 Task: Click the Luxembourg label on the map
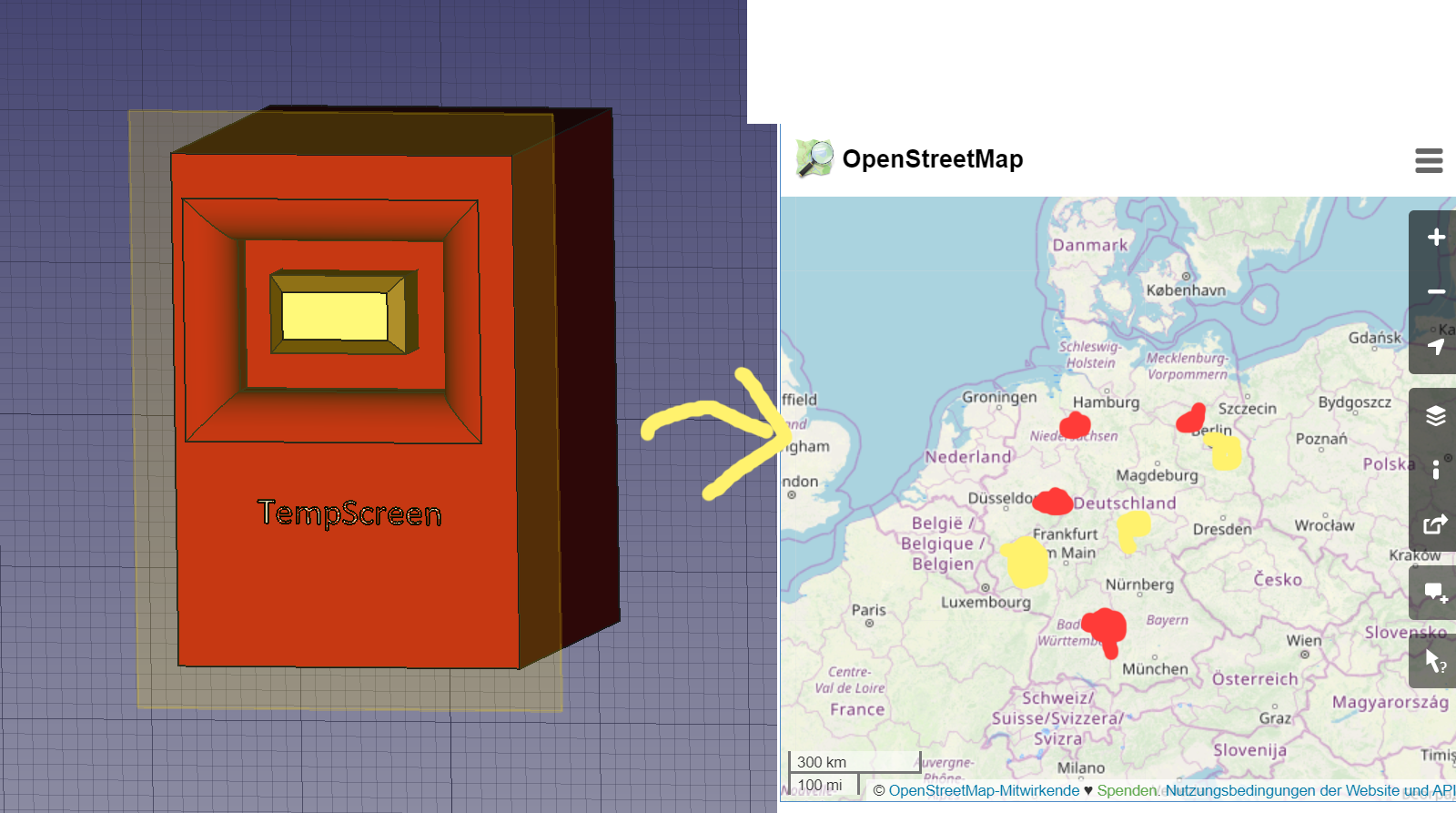pyautogui.click(x=986, y=602)
